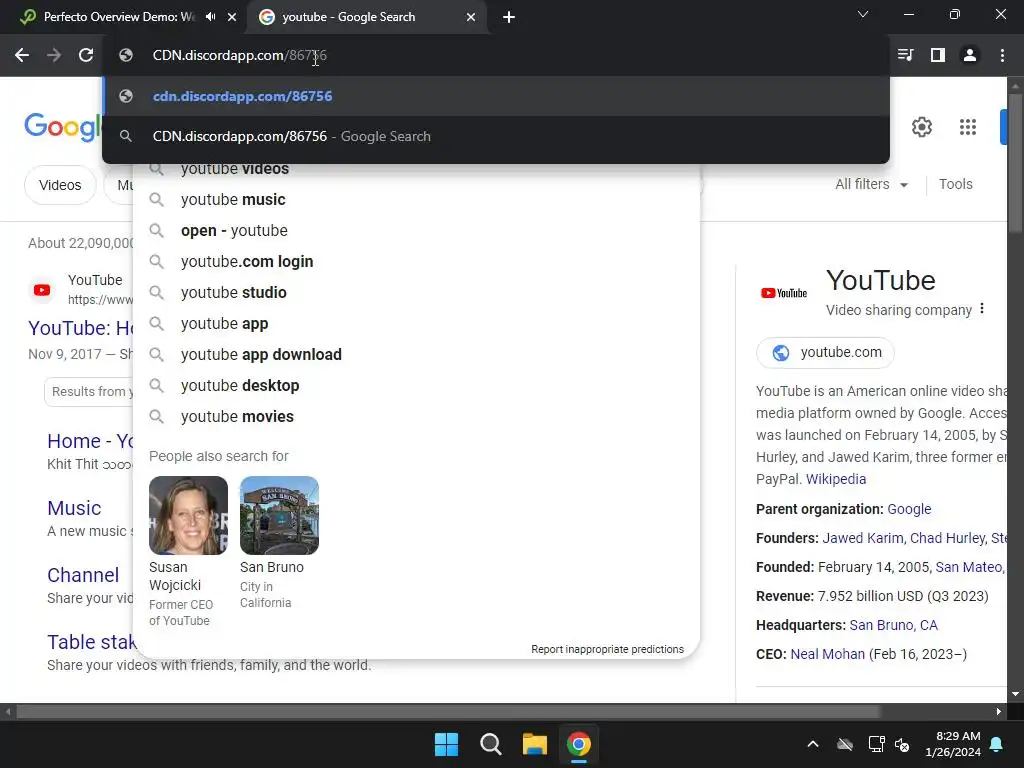Screen dimensions: 1024x768
Task: Open Google quick settings gear icon
Action: point(921,127)
